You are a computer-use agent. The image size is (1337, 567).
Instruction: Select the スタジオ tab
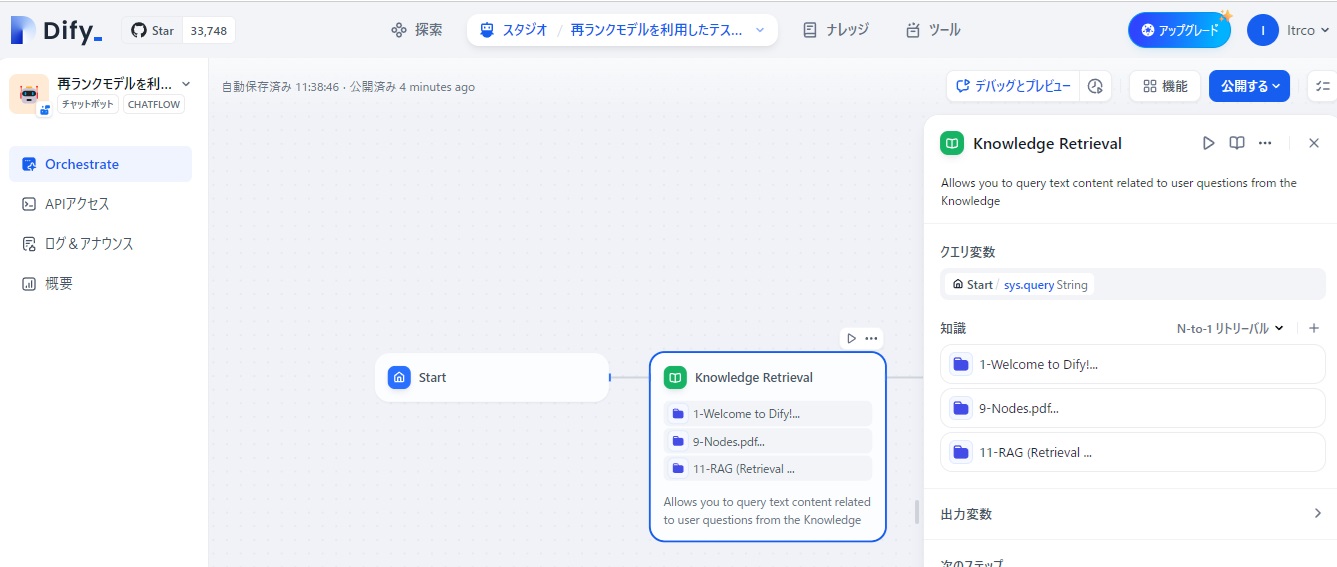coord(513,30)
